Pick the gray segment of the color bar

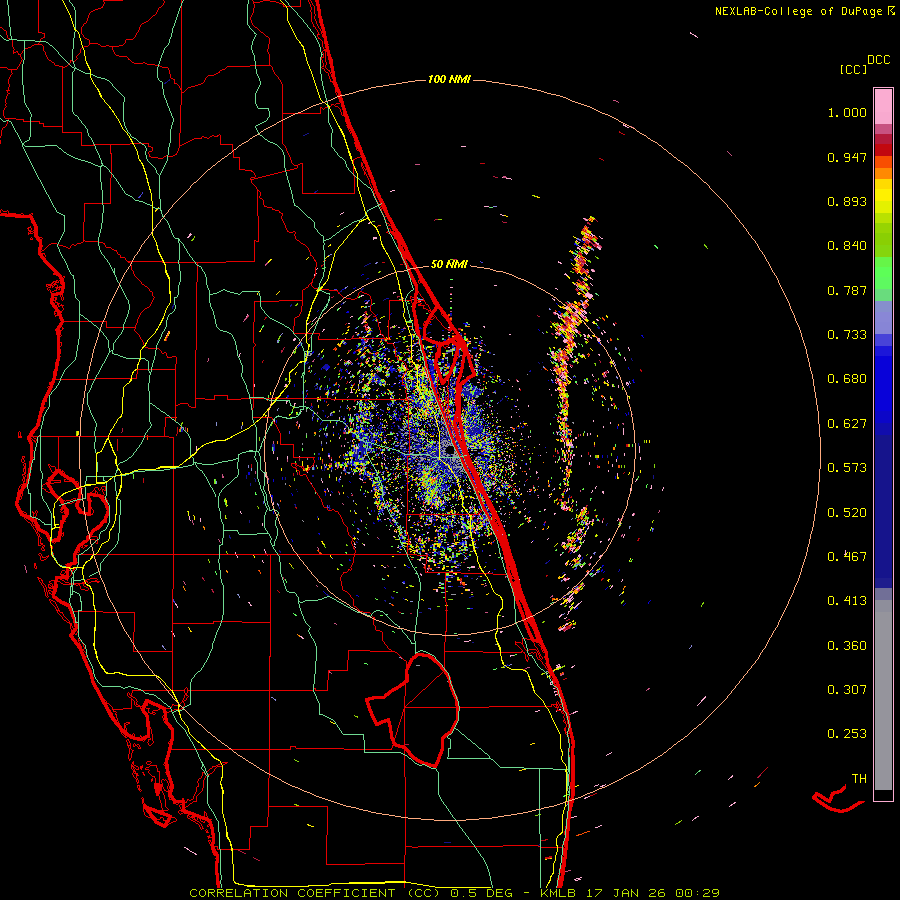click(883, 695)
